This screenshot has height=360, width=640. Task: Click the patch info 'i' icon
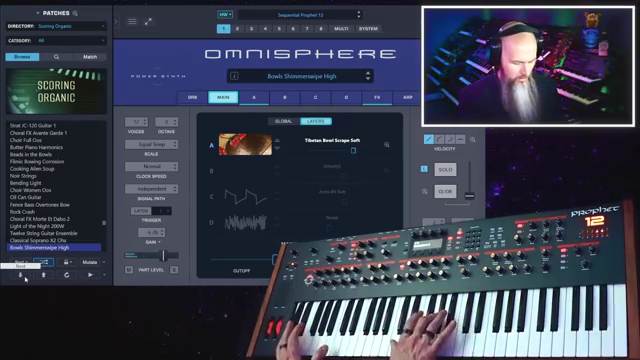[234, 76]
